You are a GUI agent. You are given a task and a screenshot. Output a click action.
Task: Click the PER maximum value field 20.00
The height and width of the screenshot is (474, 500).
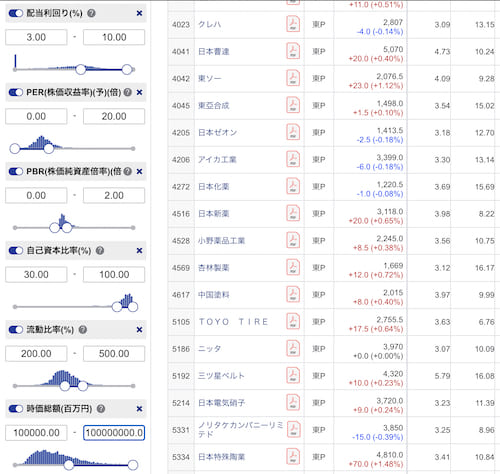tap(114, 116)
